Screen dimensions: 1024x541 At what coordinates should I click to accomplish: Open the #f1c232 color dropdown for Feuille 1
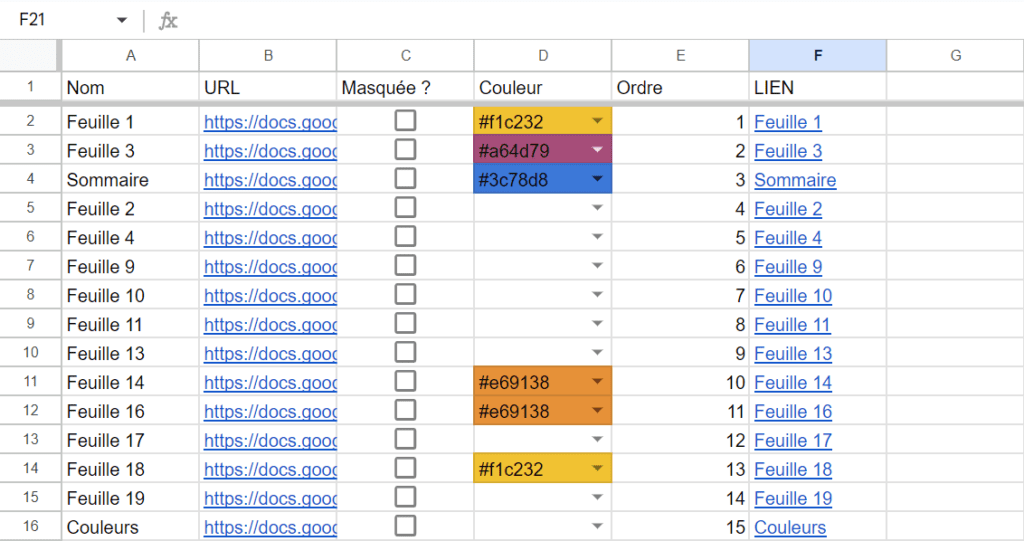pyautogui.click(x=597, y=121)
